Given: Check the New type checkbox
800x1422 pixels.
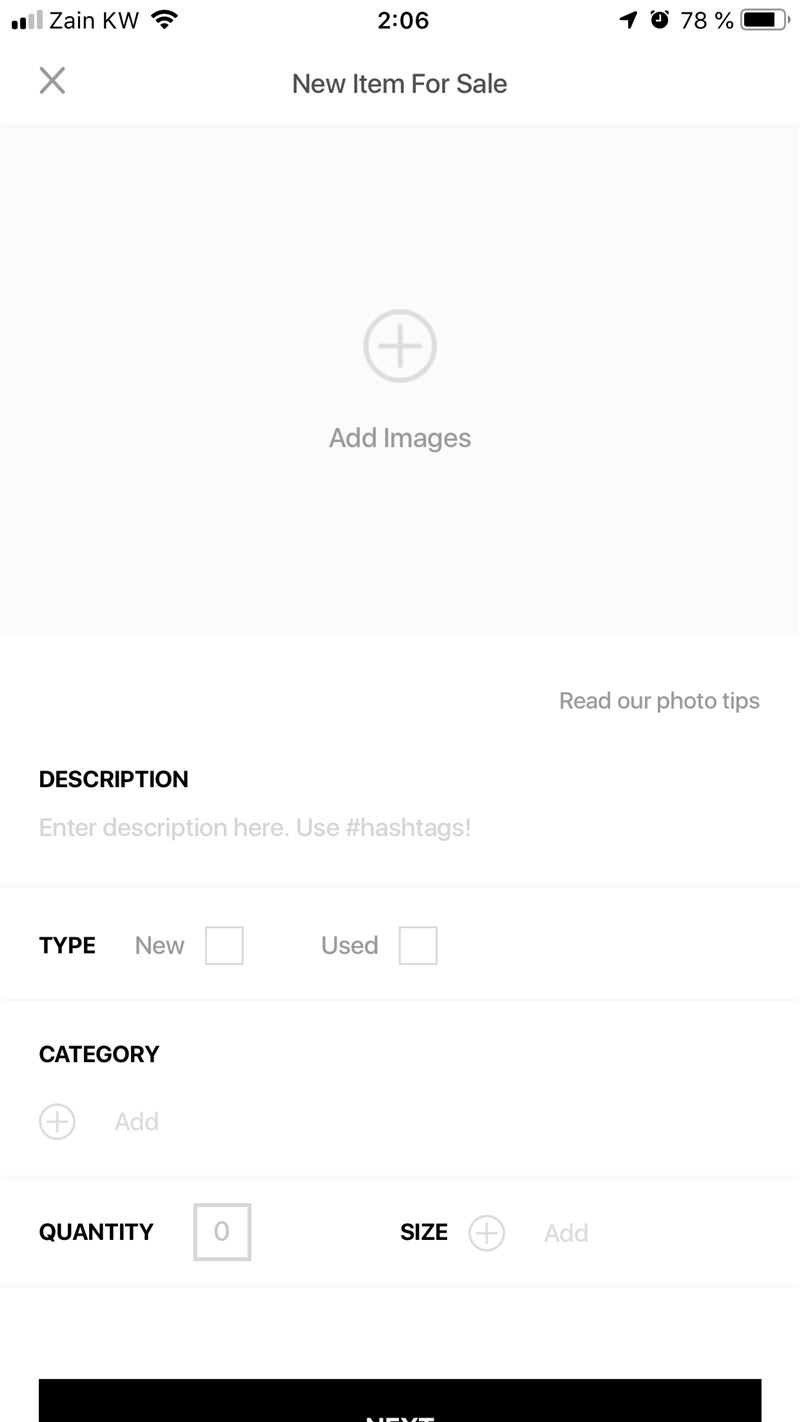Looking at the screenshot, I should point(224,945).
